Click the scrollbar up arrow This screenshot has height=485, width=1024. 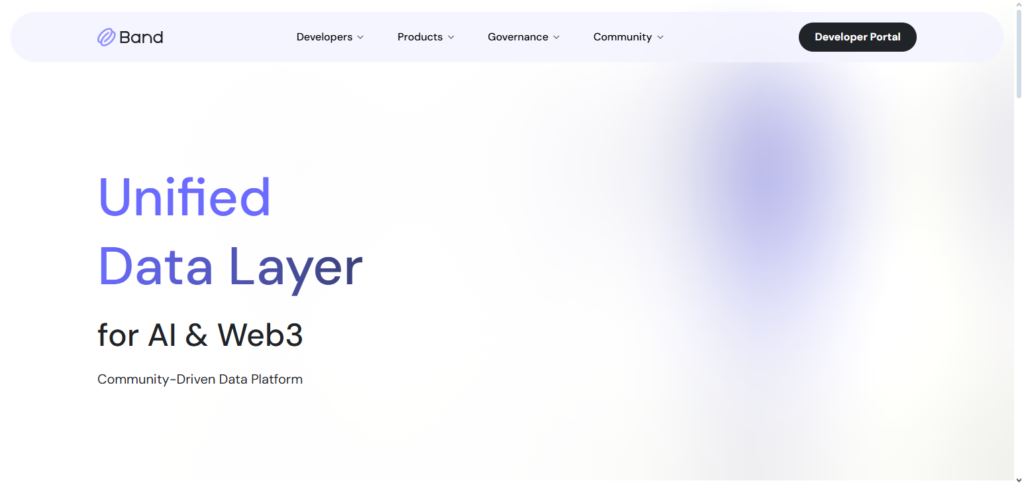[1018, 5]
